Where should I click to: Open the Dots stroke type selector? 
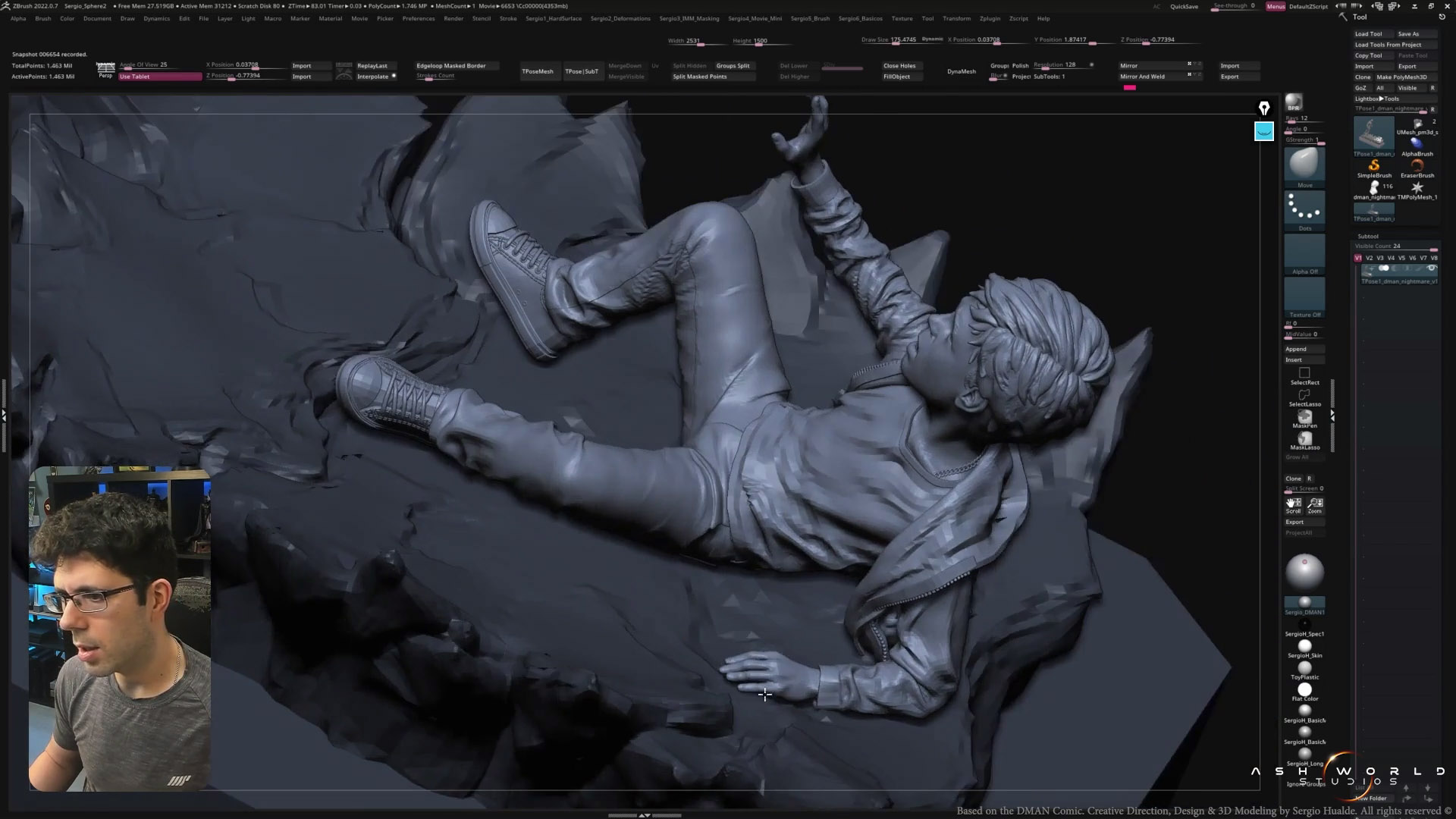1304,209
